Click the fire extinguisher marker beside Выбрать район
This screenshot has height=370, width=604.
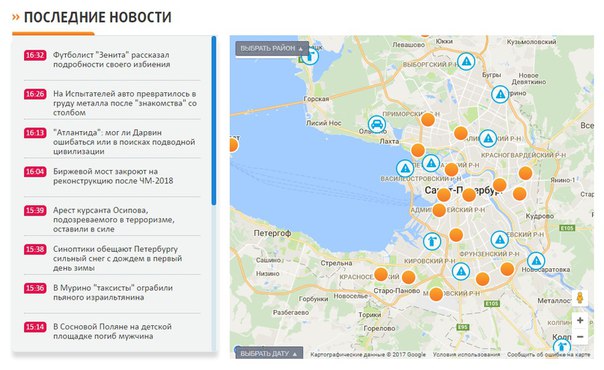310,57
